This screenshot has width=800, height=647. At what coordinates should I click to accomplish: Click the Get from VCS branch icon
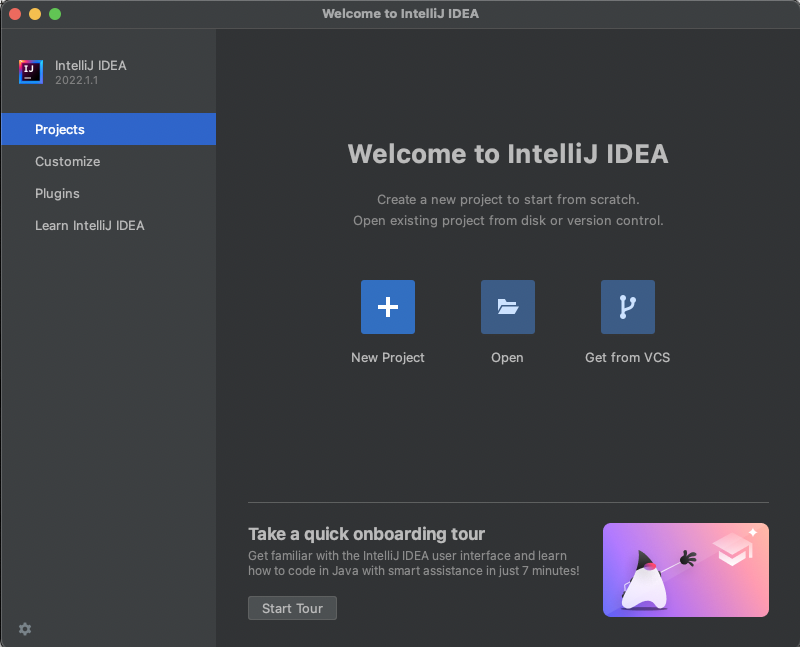tap(628, 307)
